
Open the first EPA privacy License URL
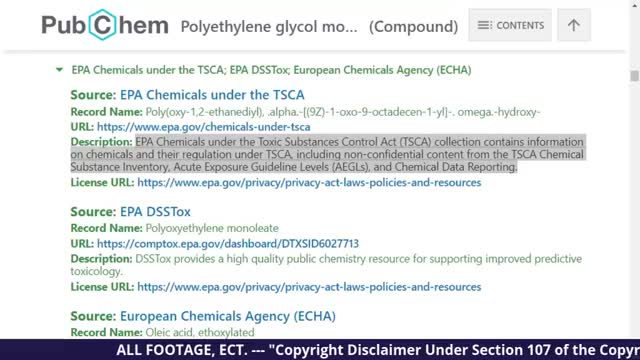309,182
